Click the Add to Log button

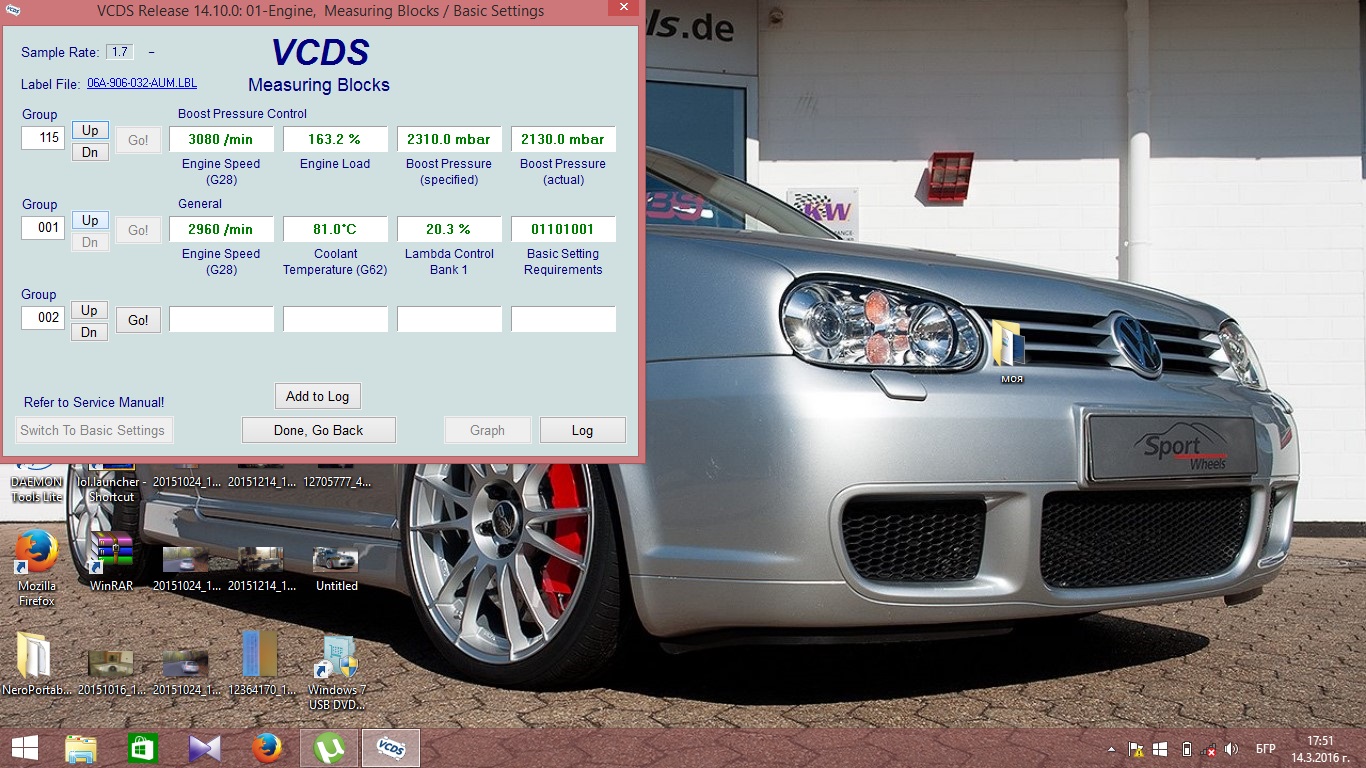(317, 396)
